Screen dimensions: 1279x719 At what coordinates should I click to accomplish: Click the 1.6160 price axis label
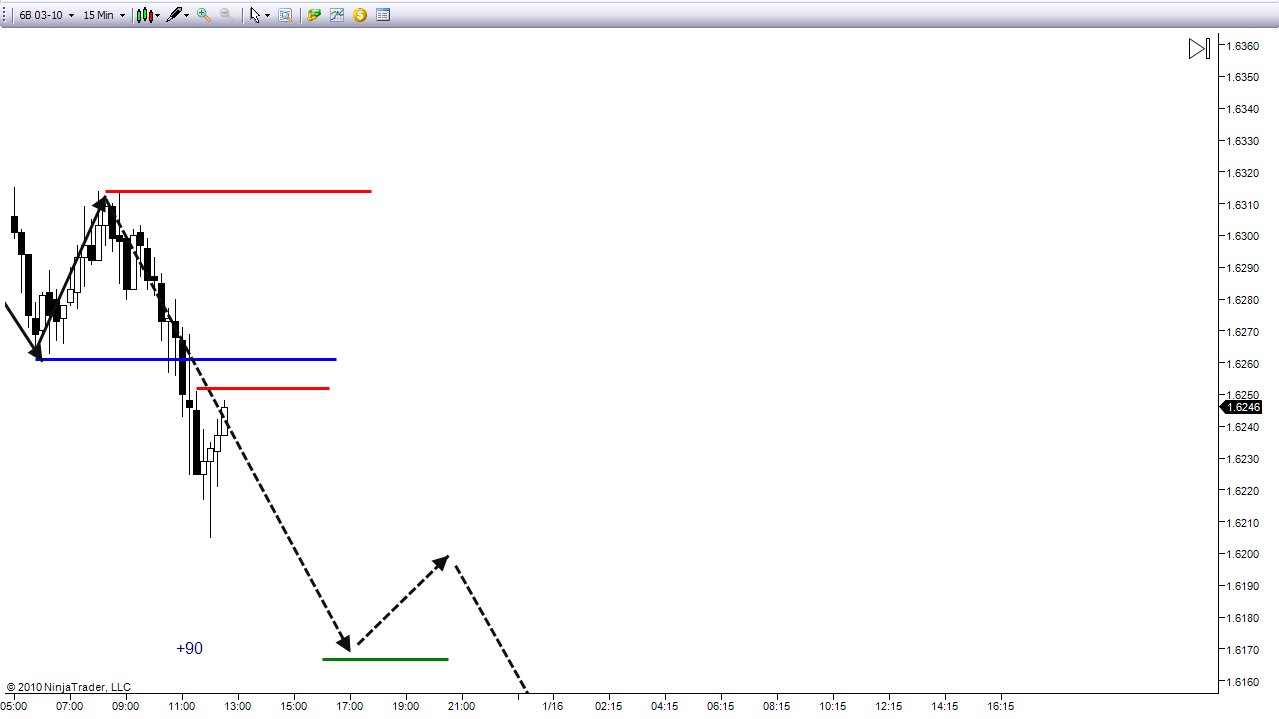[1241, 682]
